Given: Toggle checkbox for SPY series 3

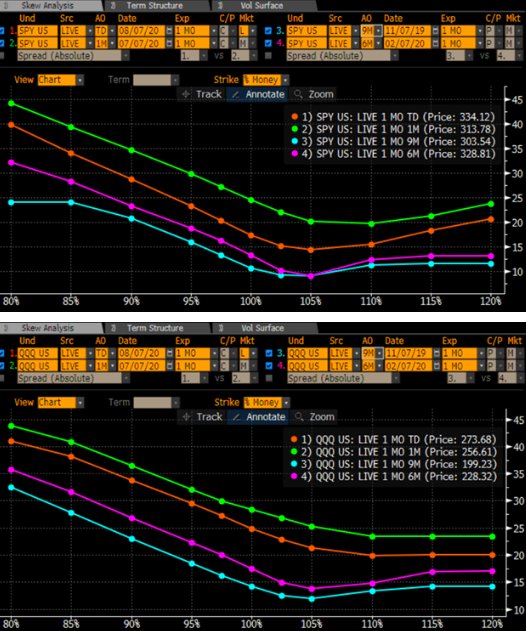Looking at the screenshot, I should pyautogui.click(x=268, y=31).
